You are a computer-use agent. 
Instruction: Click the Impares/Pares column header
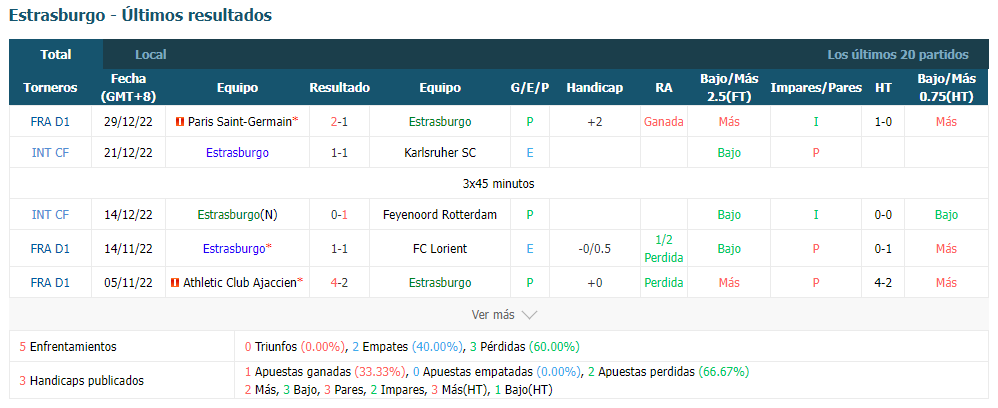(x=816, y=88)
